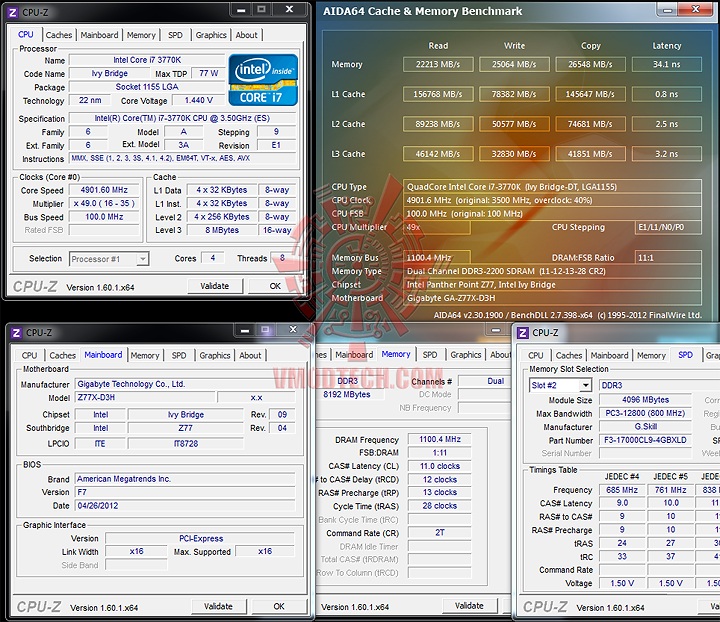Click the DRAM Frequency 1100.4 MHz field
720x622 pixels.
click(x=439, y=439)
